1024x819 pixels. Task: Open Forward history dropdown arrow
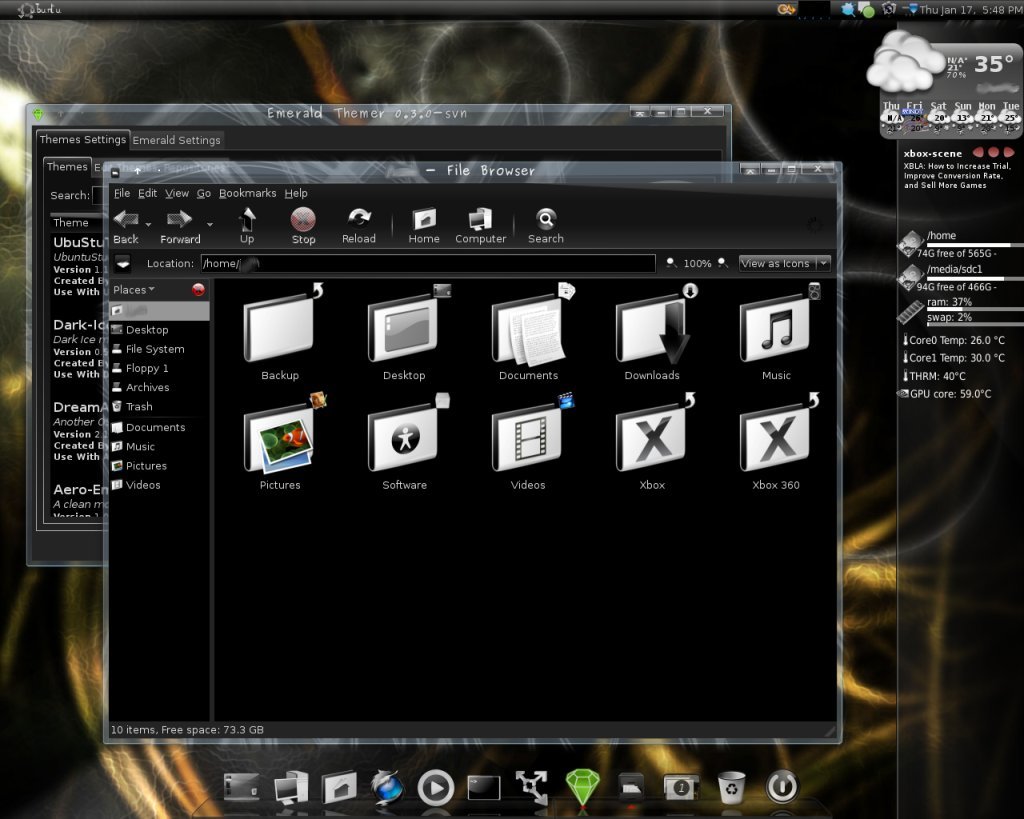click(x=210, y=225)
